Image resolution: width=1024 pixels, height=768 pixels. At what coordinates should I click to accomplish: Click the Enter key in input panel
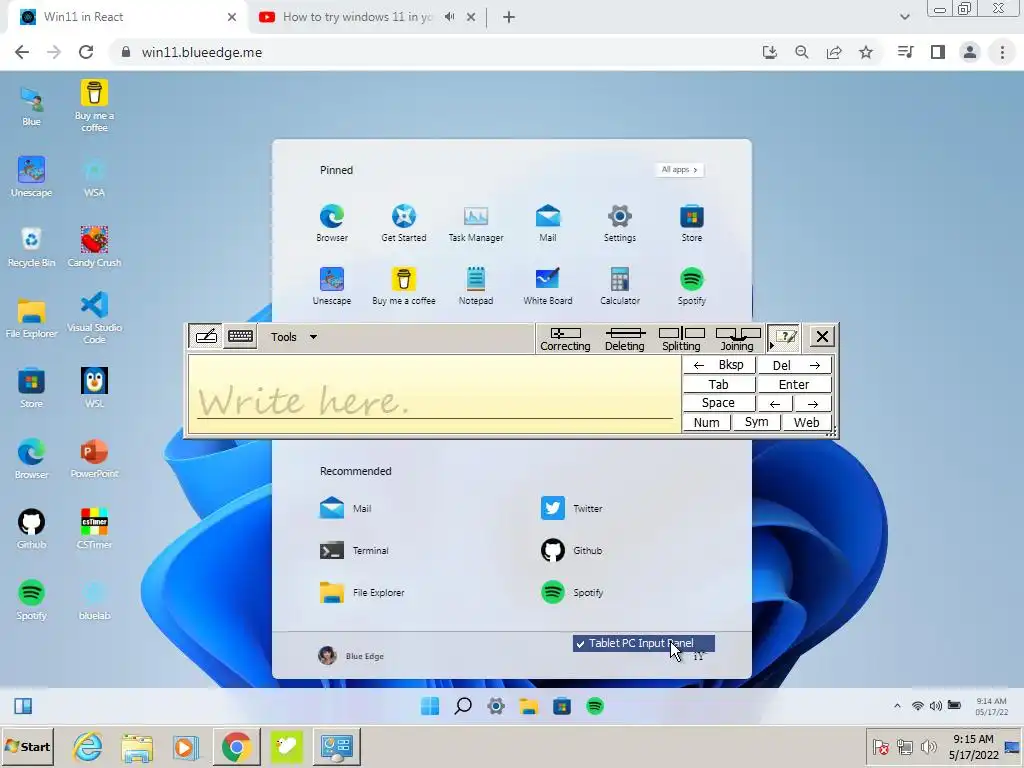[x=795, y=384]
